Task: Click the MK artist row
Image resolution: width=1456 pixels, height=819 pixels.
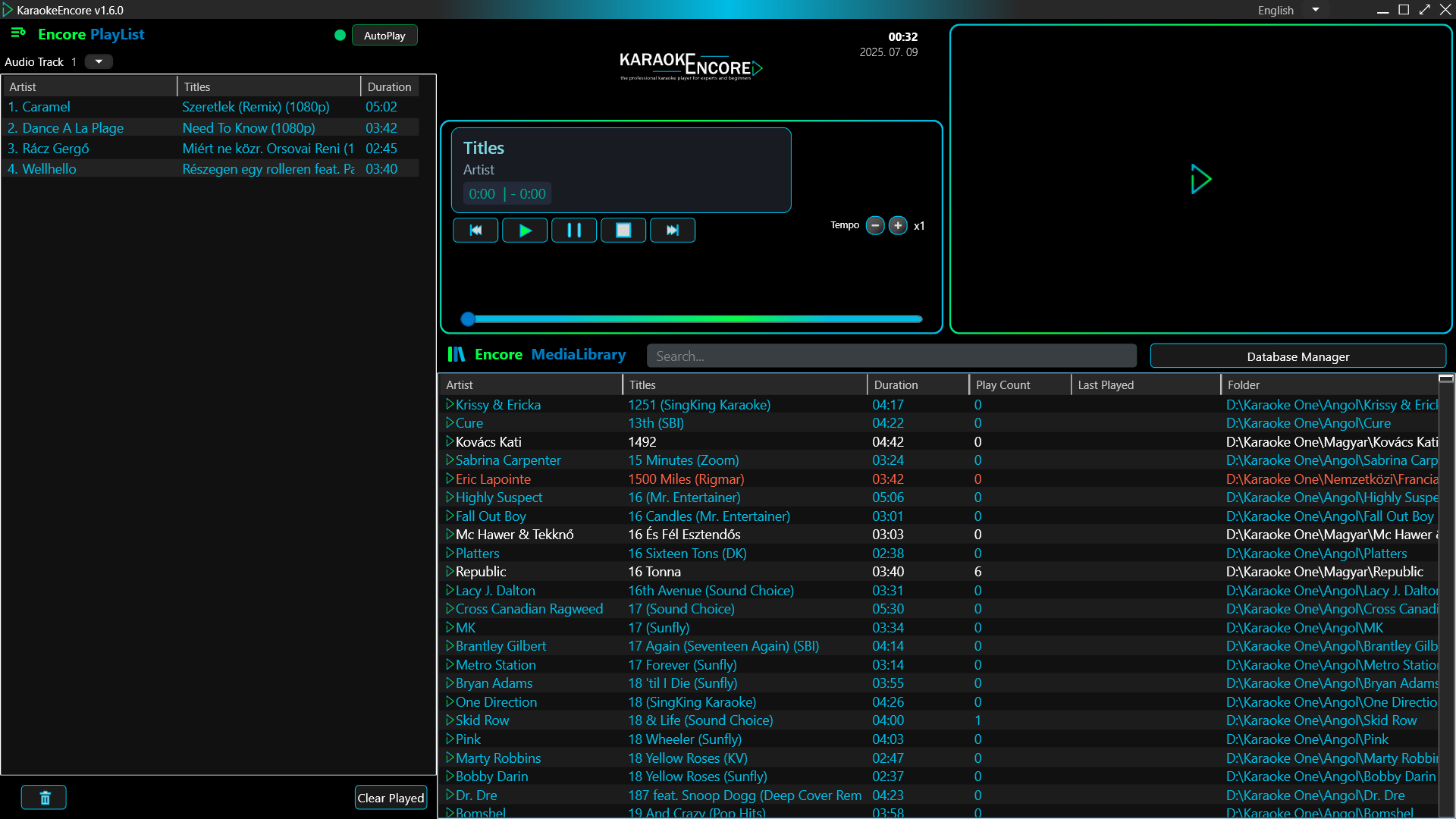Action: [466, 628]
